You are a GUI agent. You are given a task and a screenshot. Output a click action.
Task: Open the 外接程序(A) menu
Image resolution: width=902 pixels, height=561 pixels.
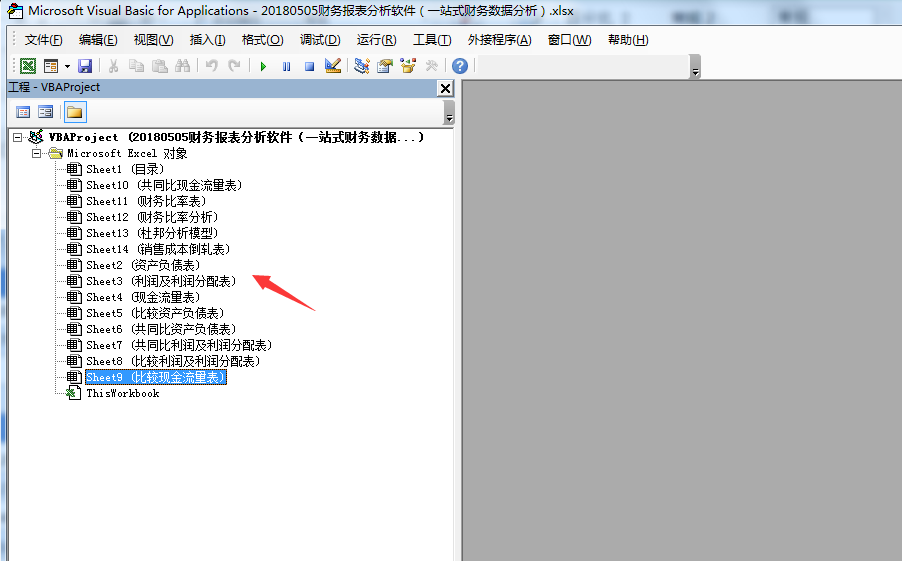[499, 40]
